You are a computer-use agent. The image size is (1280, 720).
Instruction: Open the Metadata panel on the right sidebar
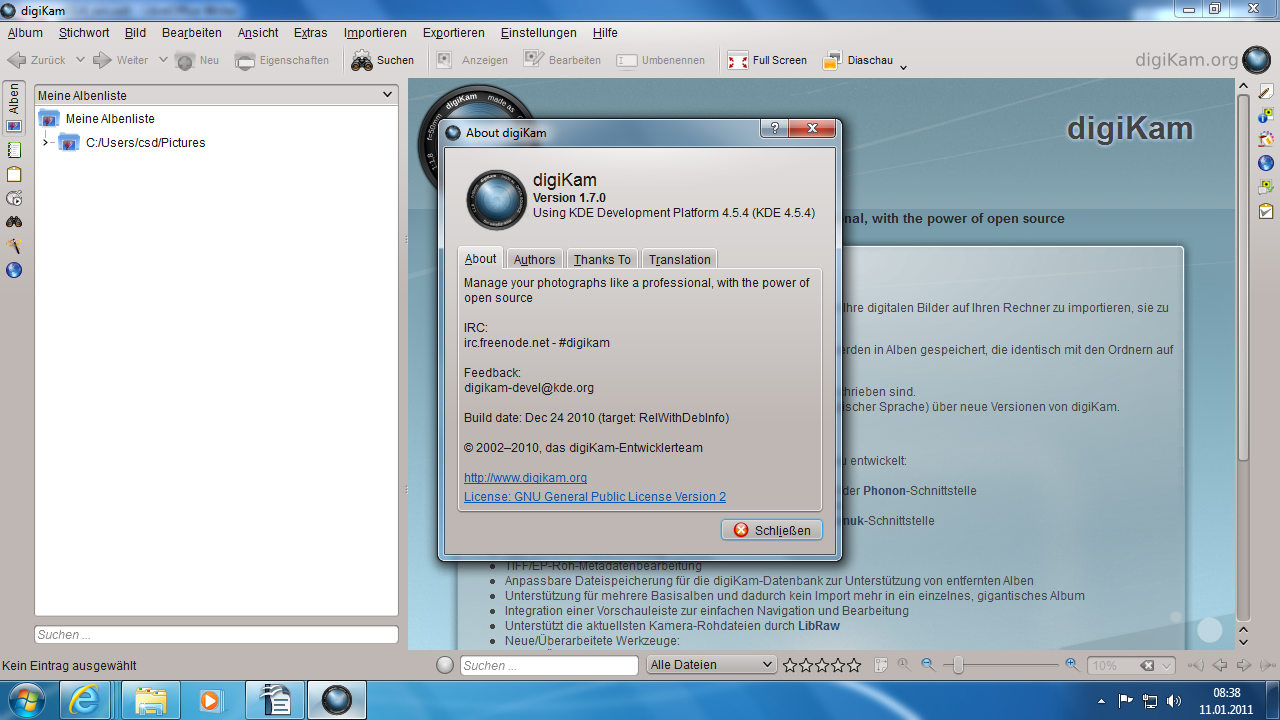click(x=1265, y=114)
